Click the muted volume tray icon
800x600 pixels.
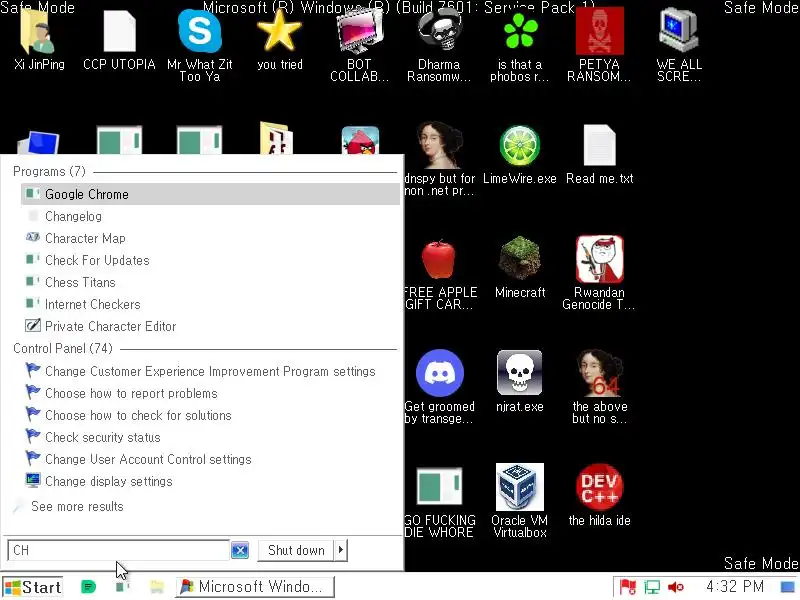point(676,587)
